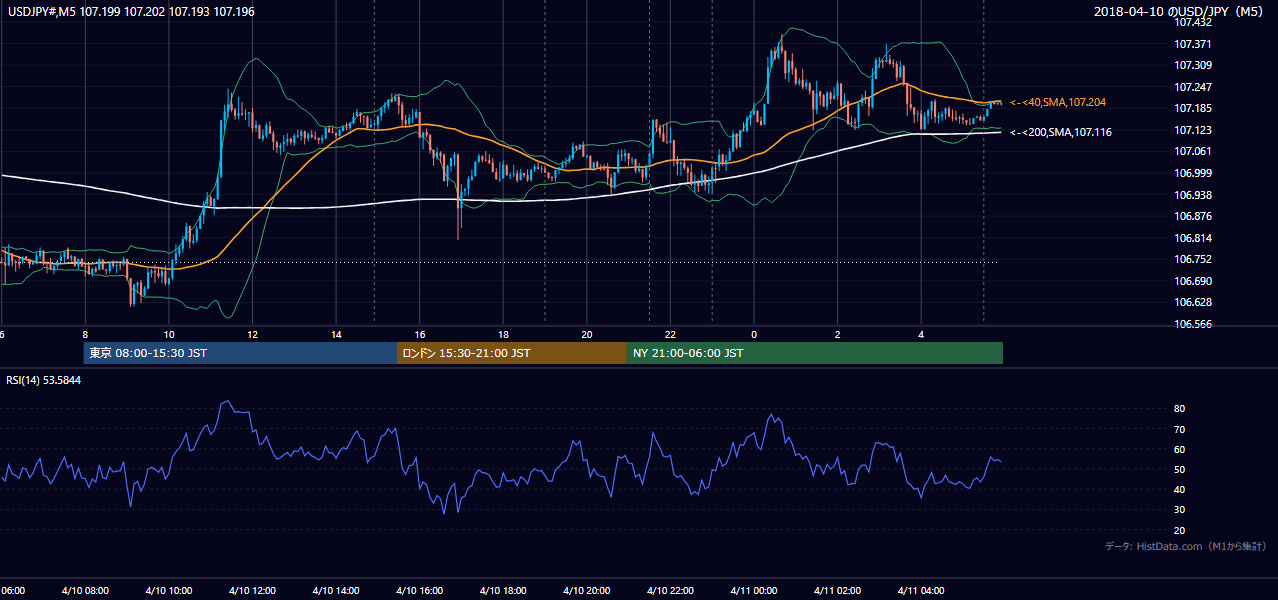
Task: Click RSI axis level 50
Action: click(x=1179, y=469)
